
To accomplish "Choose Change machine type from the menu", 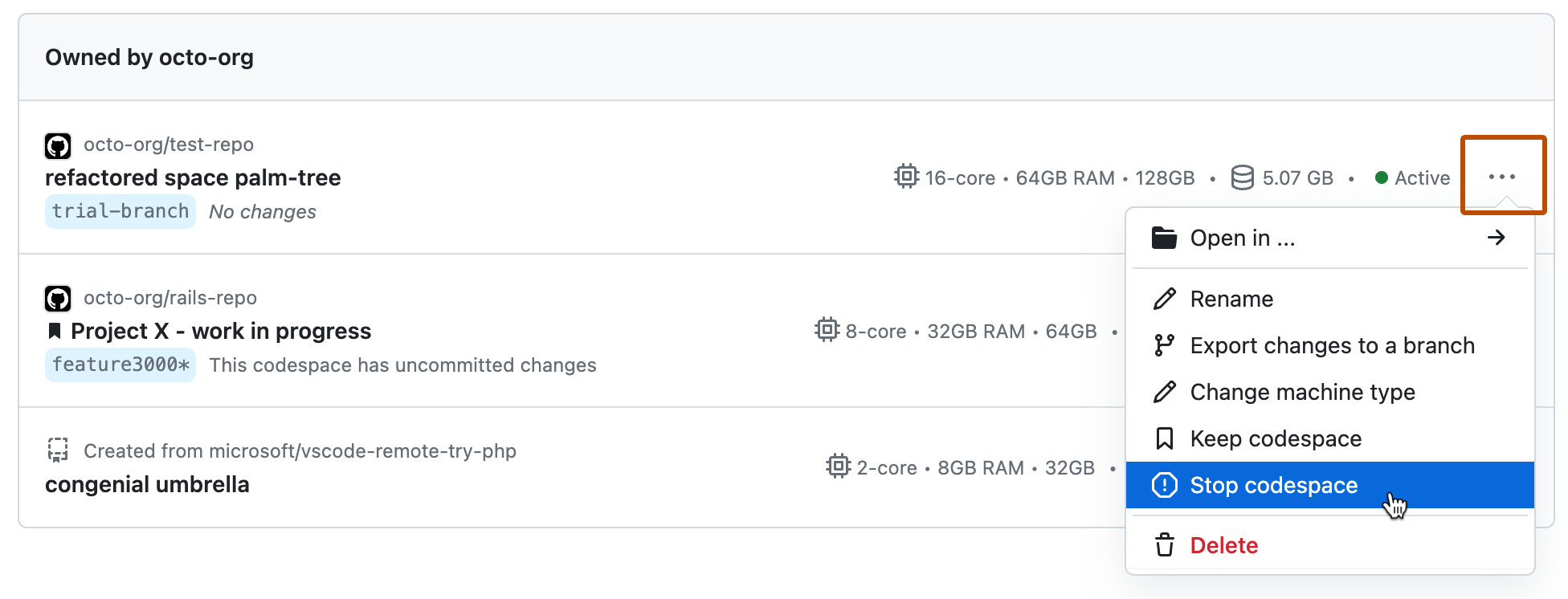I will pyautogui.click(x=1303, y=392).
